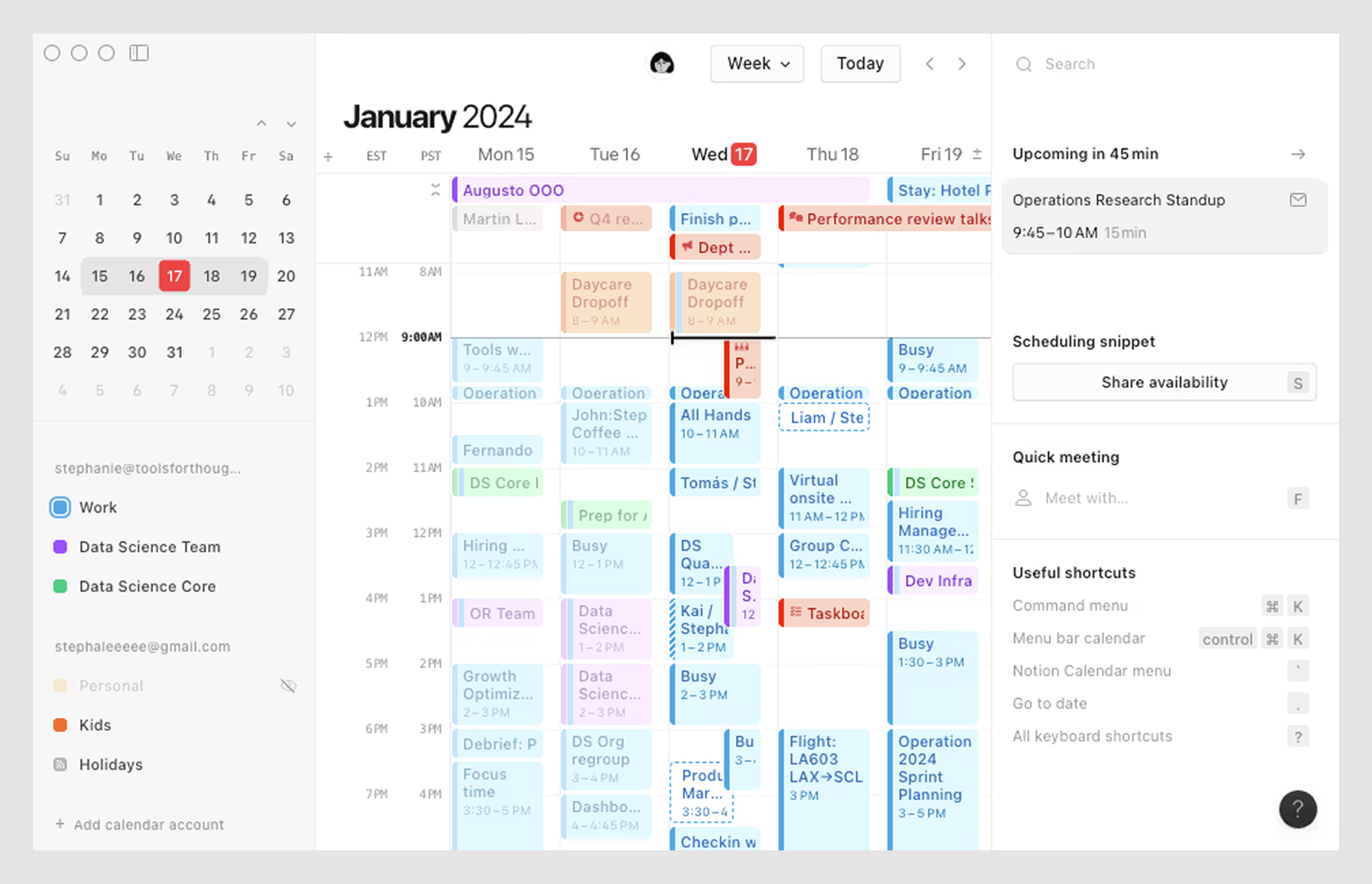Click the plus icon to add timezone

pyautogui.click(x=328, y=156)
